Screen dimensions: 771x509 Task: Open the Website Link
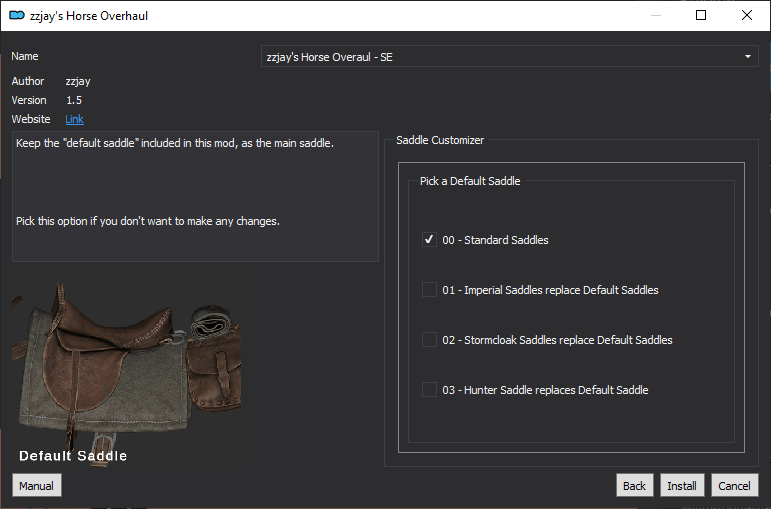(x=74, y=119)
